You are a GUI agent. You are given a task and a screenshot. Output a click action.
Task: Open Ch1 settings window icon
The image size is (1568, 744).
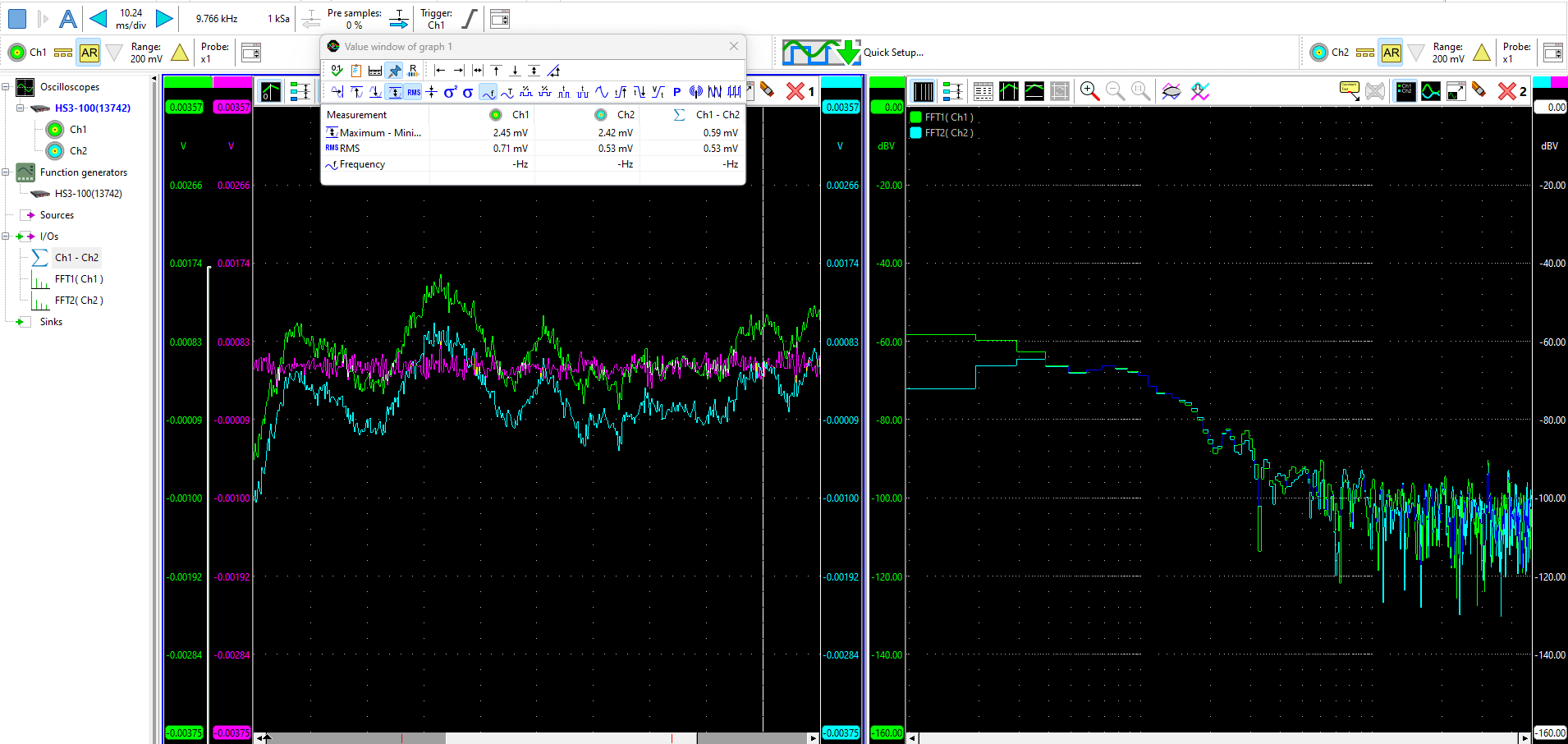coord(251,53)
